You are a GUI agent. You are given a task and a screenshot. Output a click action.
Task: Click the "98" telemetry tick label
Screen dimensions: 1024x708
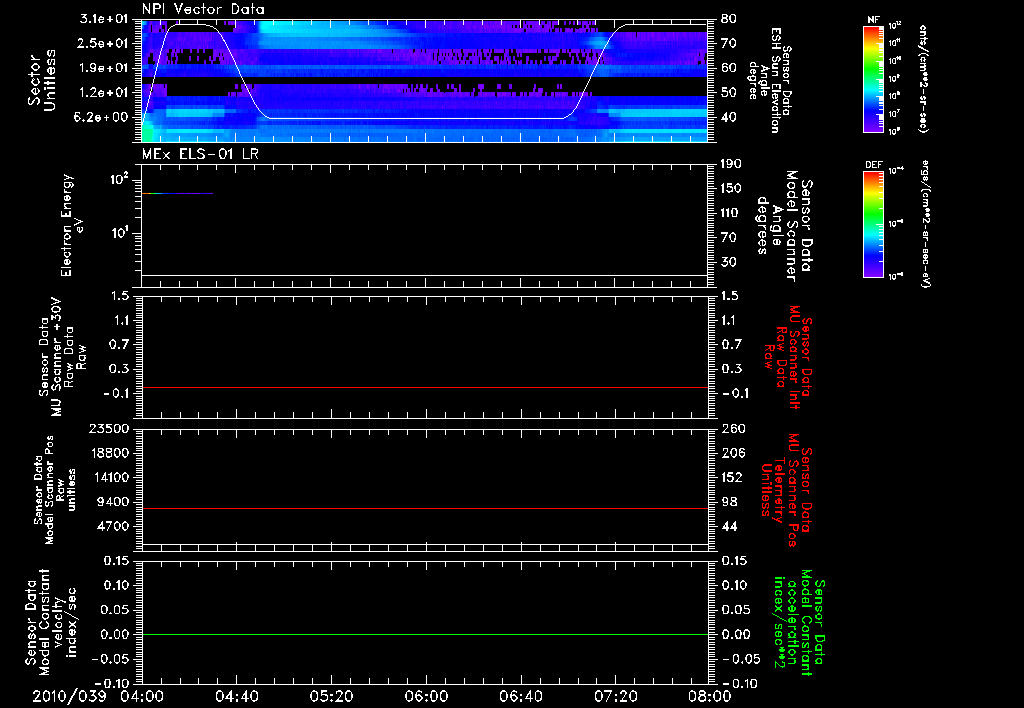[729, 502]
